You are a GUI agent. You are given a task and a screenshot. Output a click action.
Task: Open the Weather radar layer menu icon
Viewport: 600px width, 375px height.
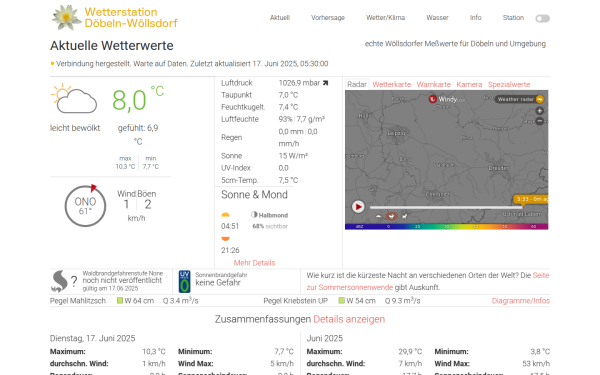point(540,99)
